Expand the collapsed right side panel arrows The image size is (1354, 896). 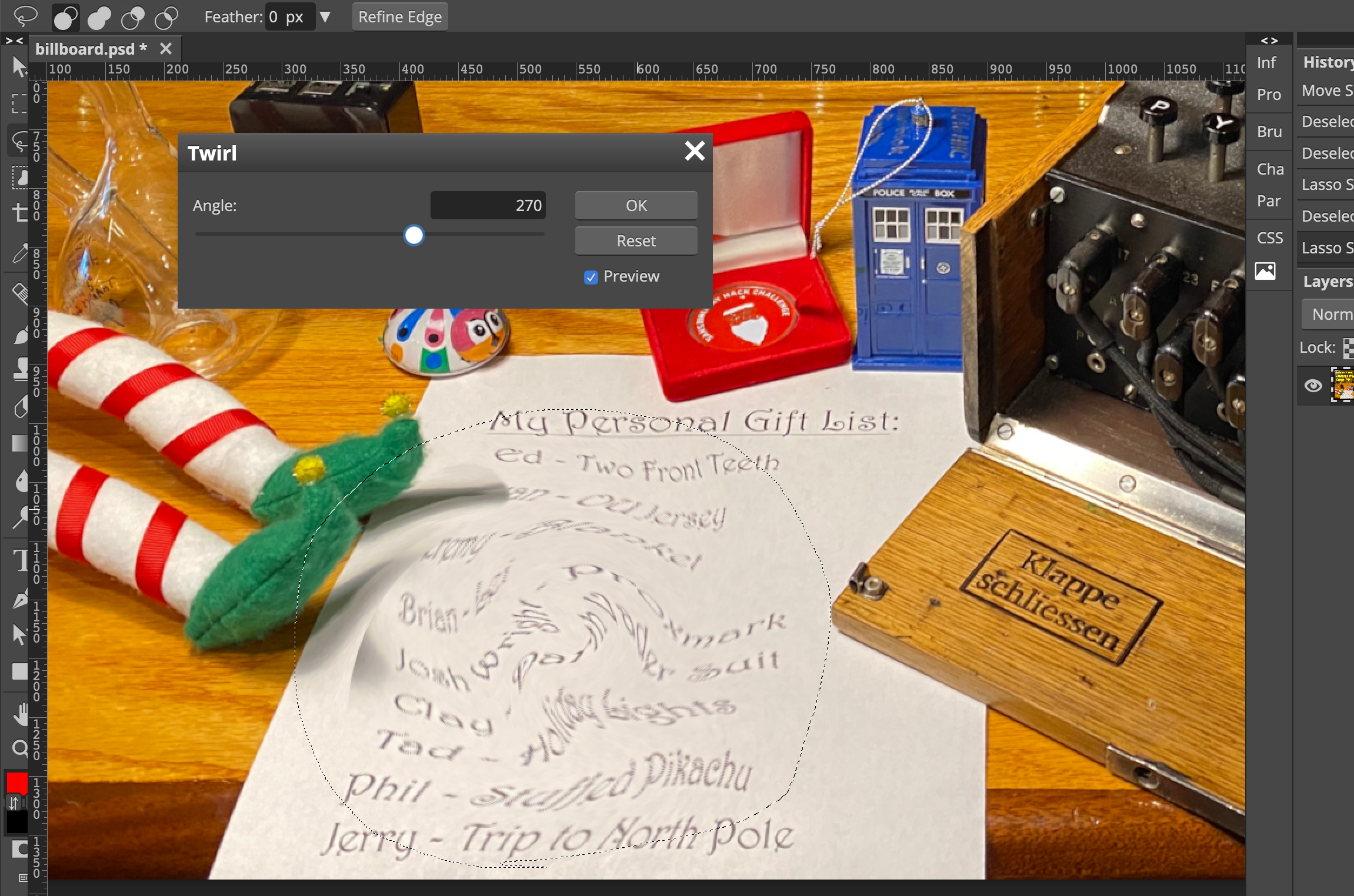pyautogui.click(x=1269, y=41)
